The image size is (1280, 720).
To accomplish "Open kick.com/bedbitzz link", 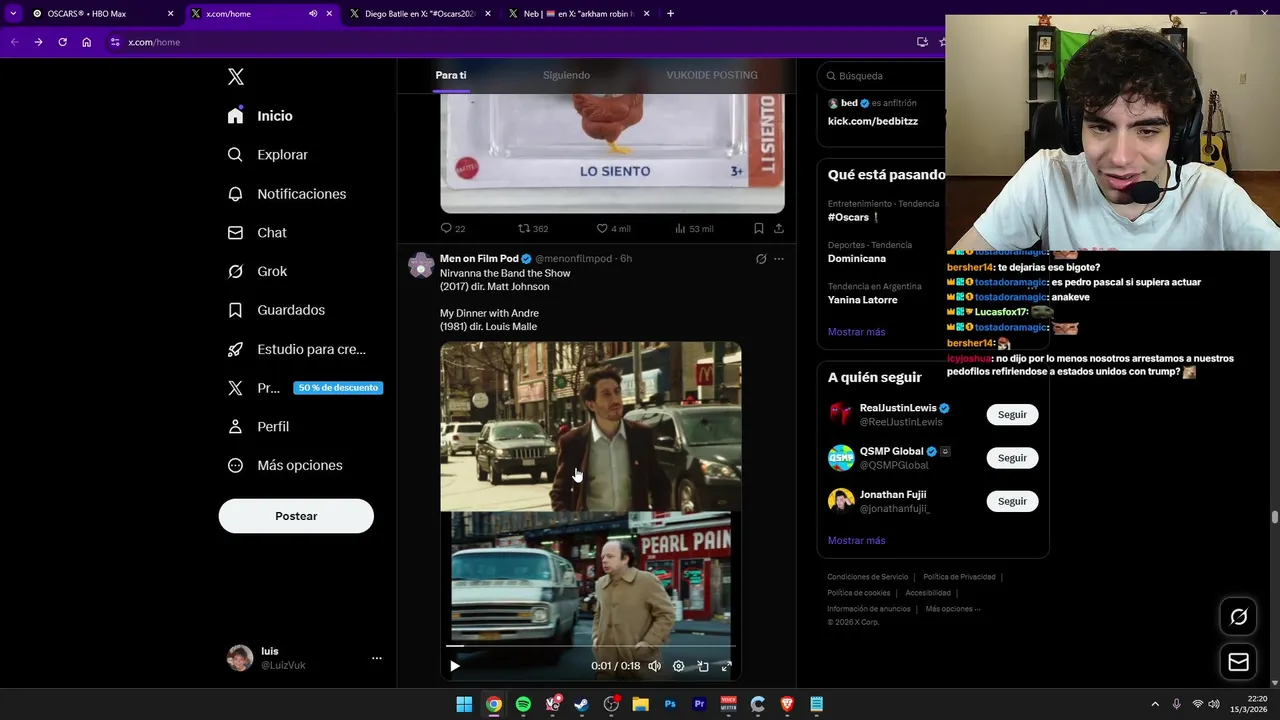I will click(873, 121).
